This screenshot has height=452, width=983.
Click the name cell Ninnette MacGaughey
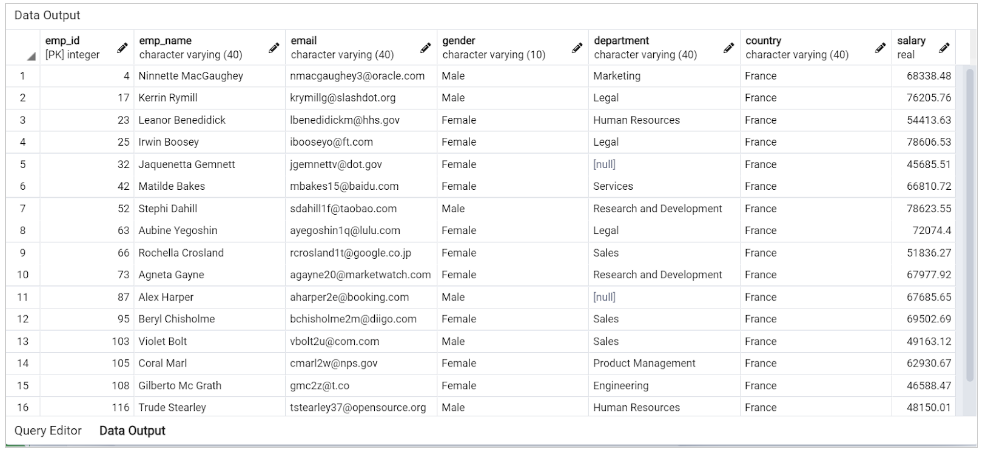(210, 76)
